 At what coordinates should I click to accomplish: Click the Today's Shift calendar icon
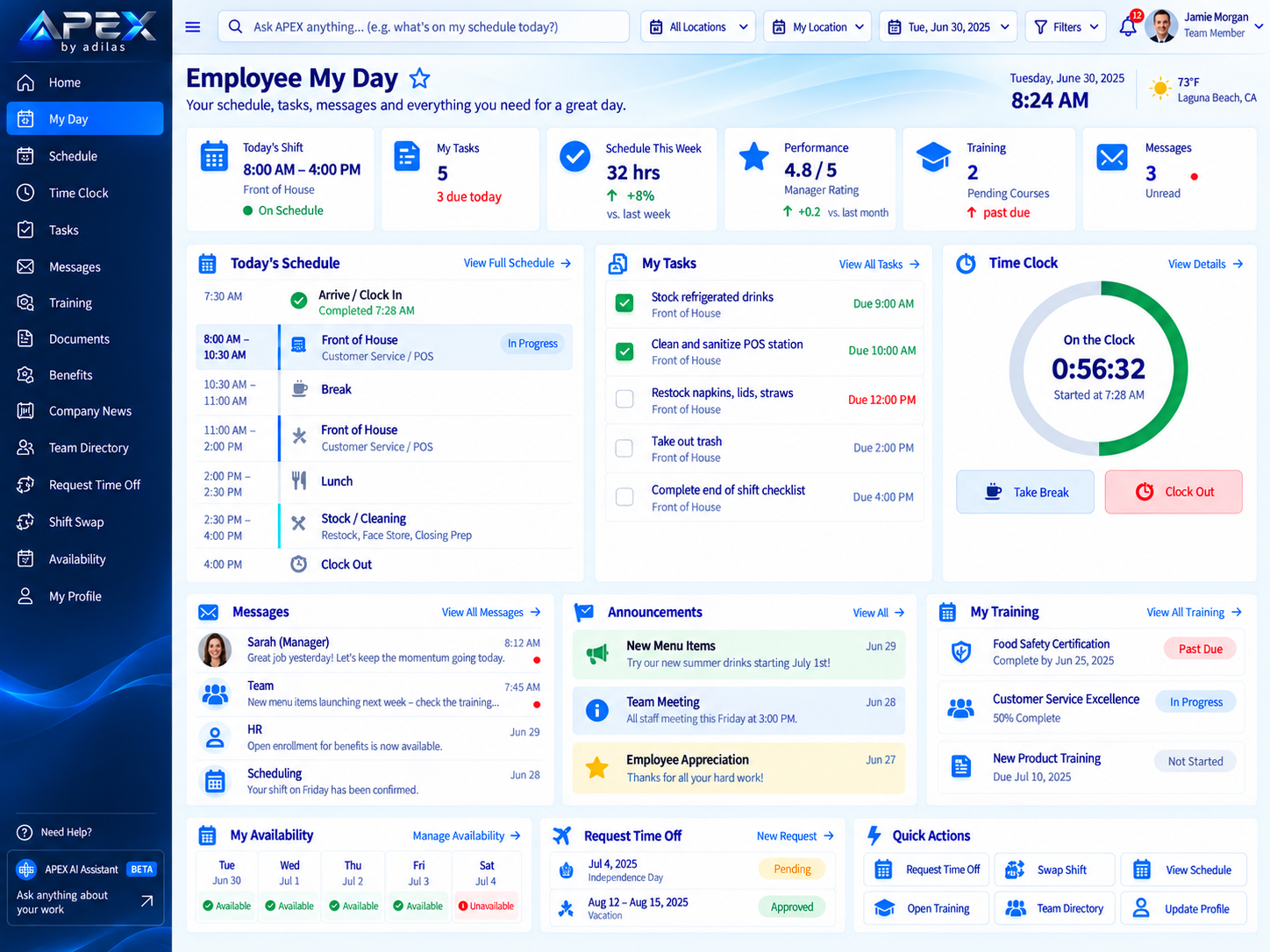(215, 156)
